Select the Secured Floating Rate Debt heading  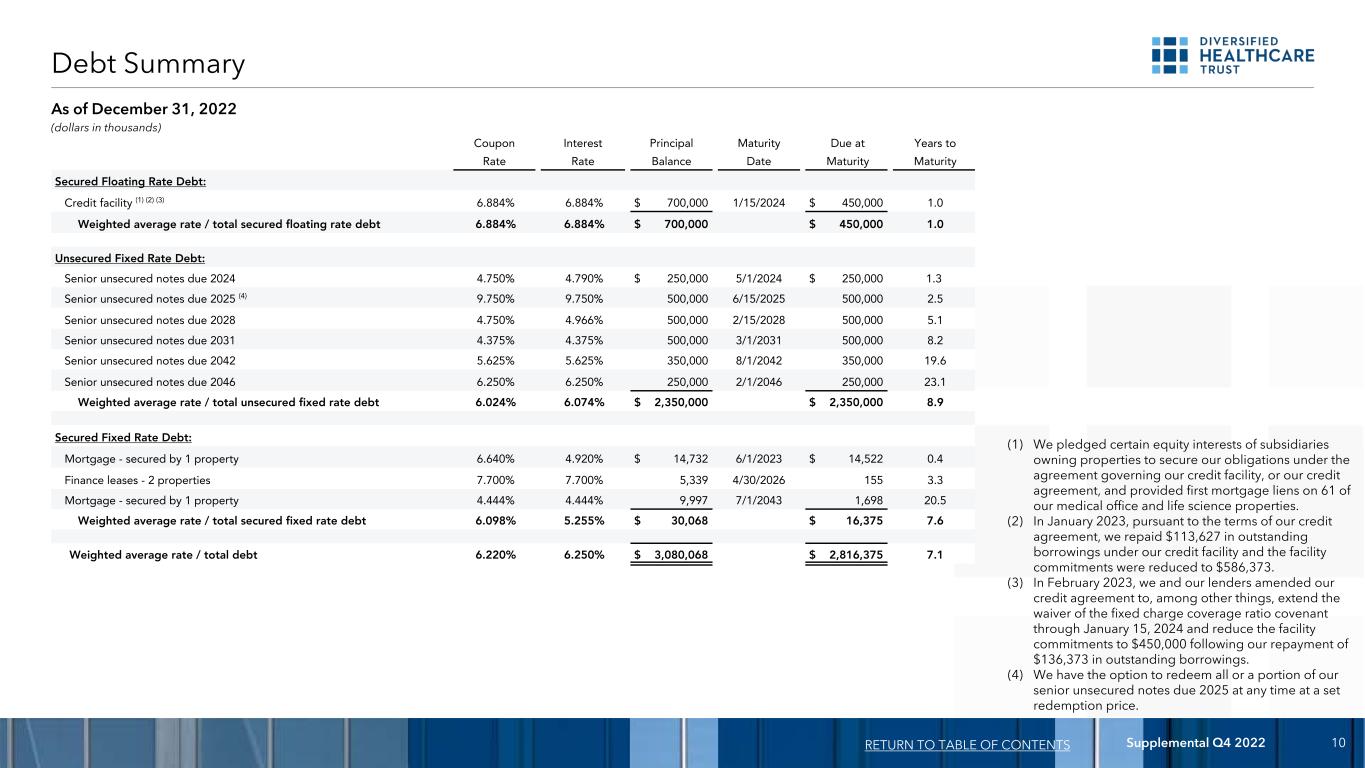tap(130, 181)
